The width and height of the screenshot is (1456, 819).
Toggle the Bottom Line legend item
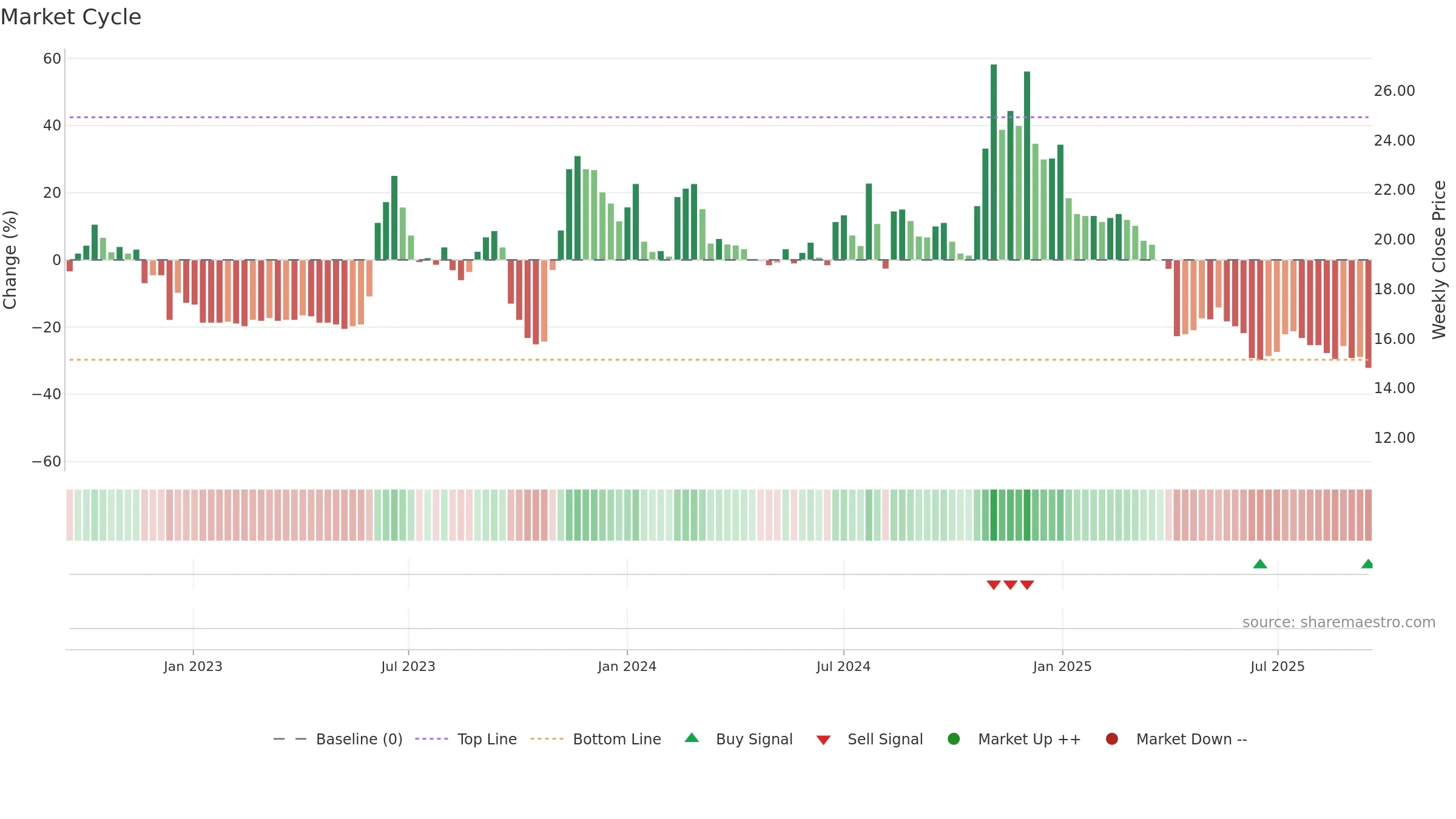596,739
